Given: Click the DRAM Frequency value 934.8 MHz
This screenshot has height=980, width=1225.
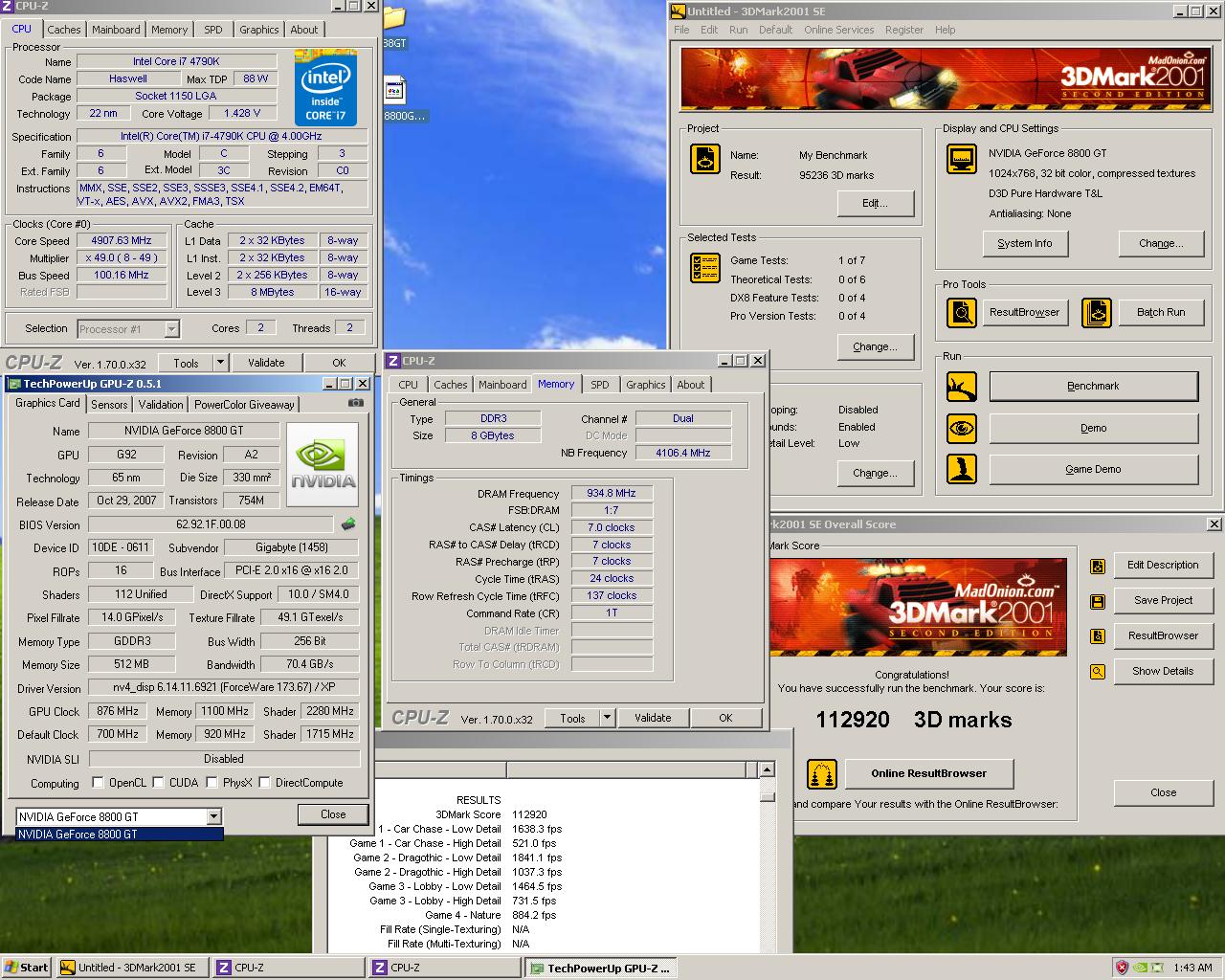Looking at the screenshot, I should point(612,494).
